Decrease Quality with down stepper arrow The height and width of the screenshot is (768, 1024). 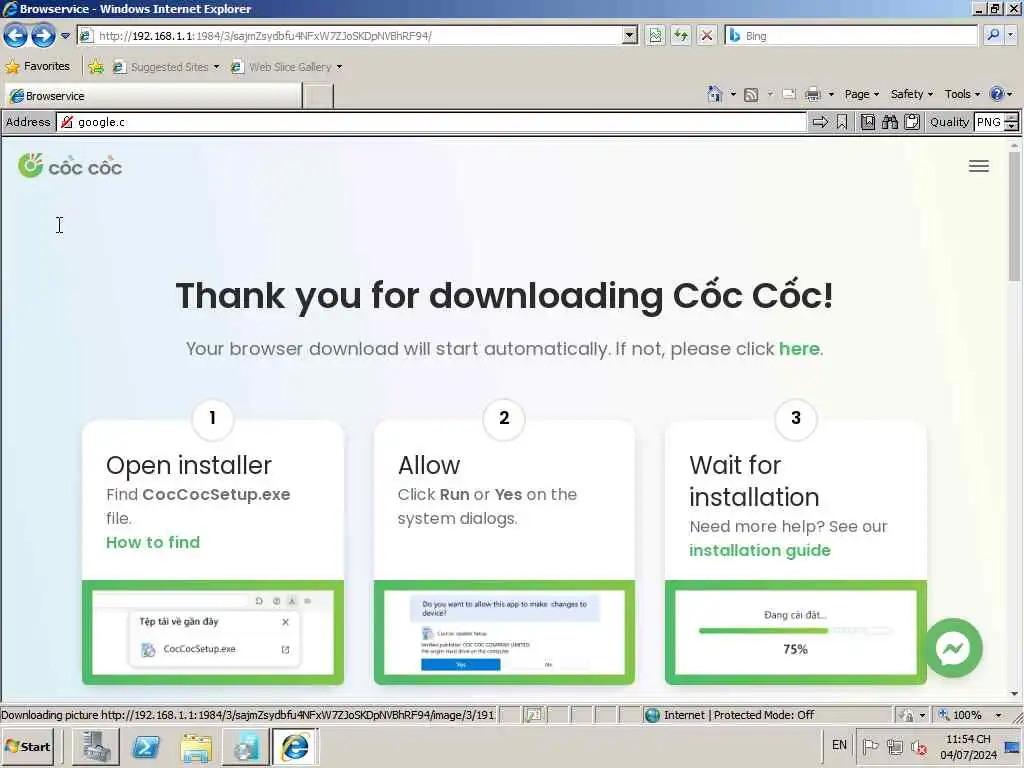click(x=1012, y=126)
